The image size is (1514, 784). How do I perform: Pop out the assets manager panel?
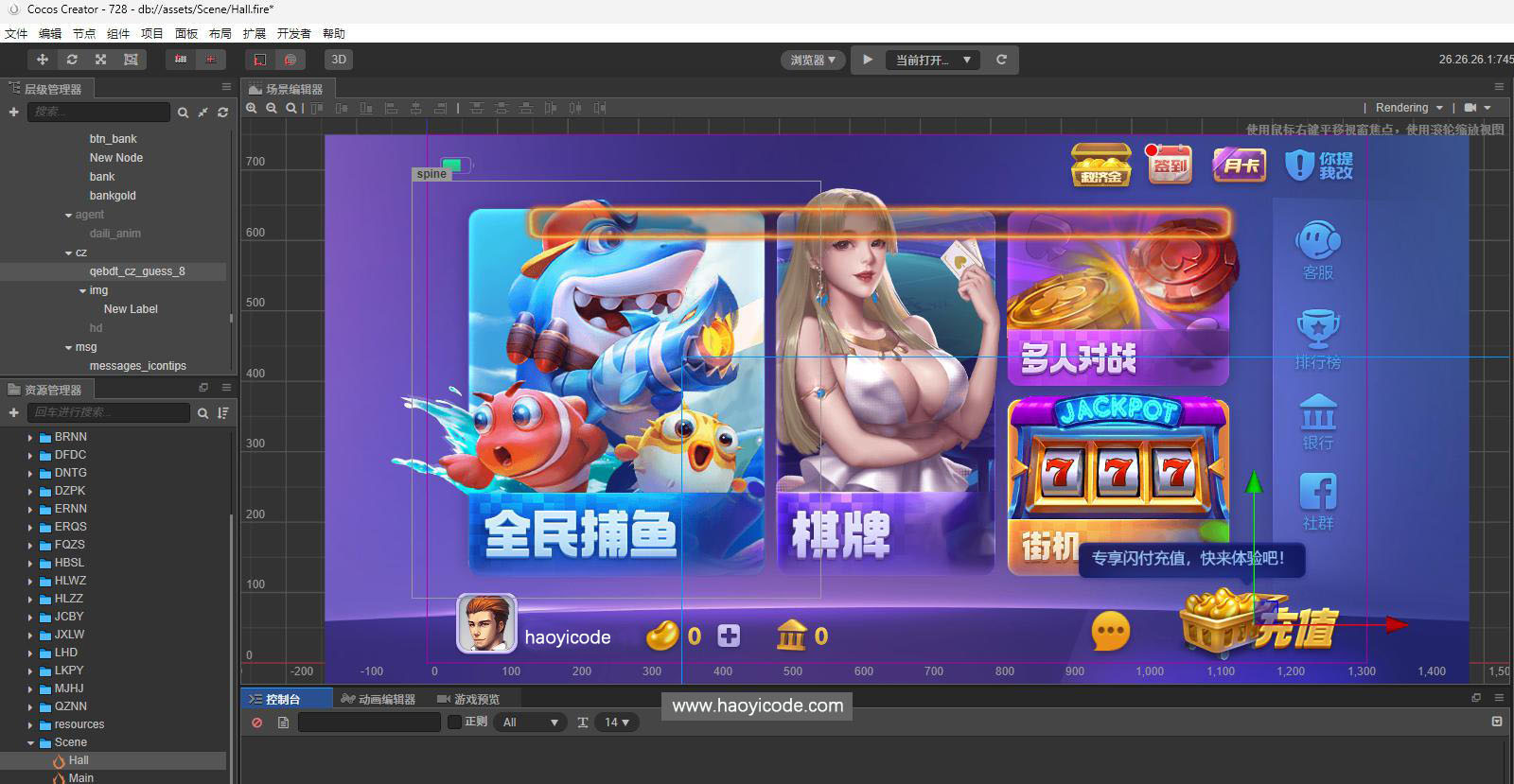[x=202, y=388]
